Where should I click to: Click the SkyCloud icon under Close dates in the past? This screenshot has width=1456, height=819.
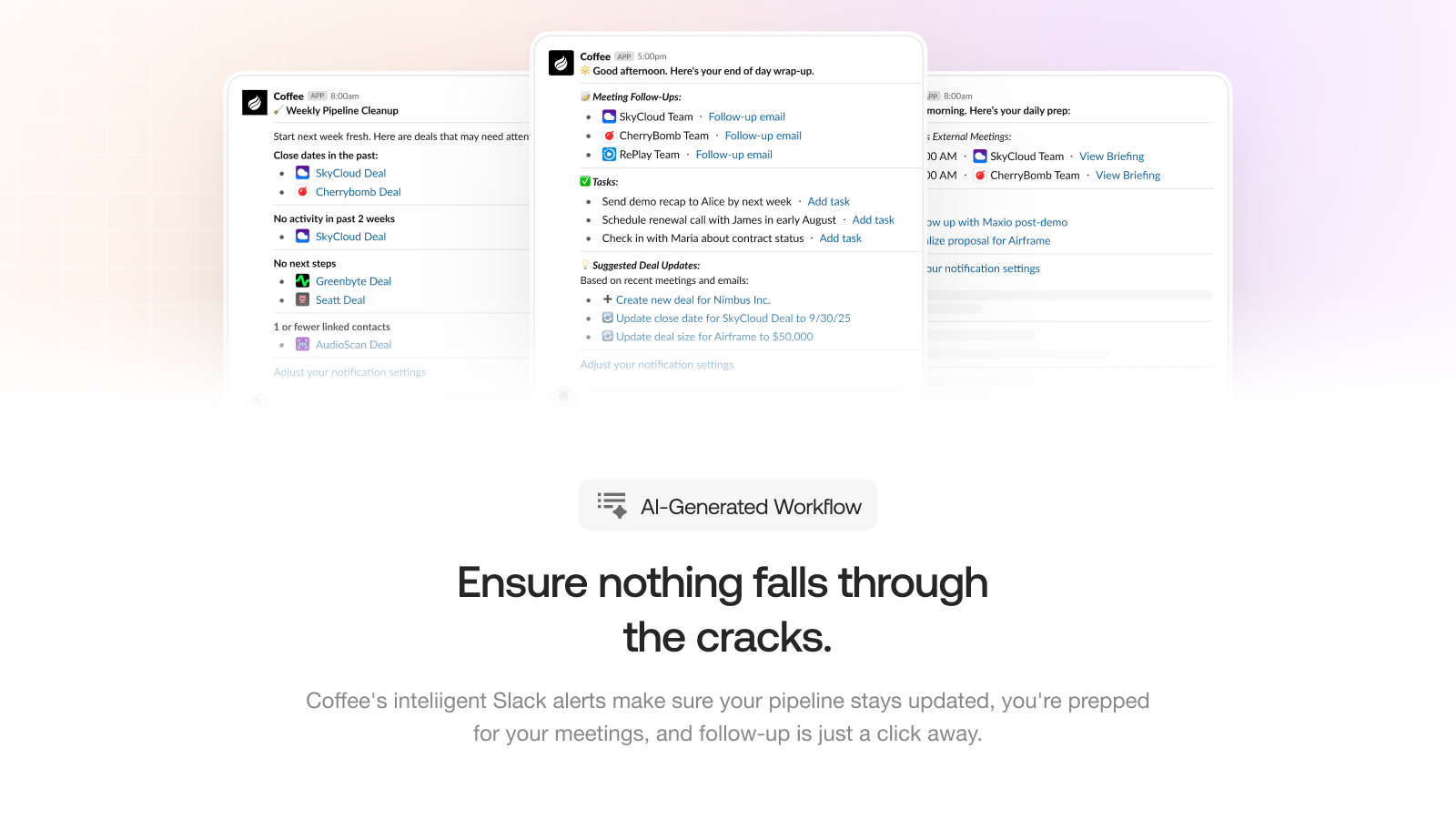point(302,173)
